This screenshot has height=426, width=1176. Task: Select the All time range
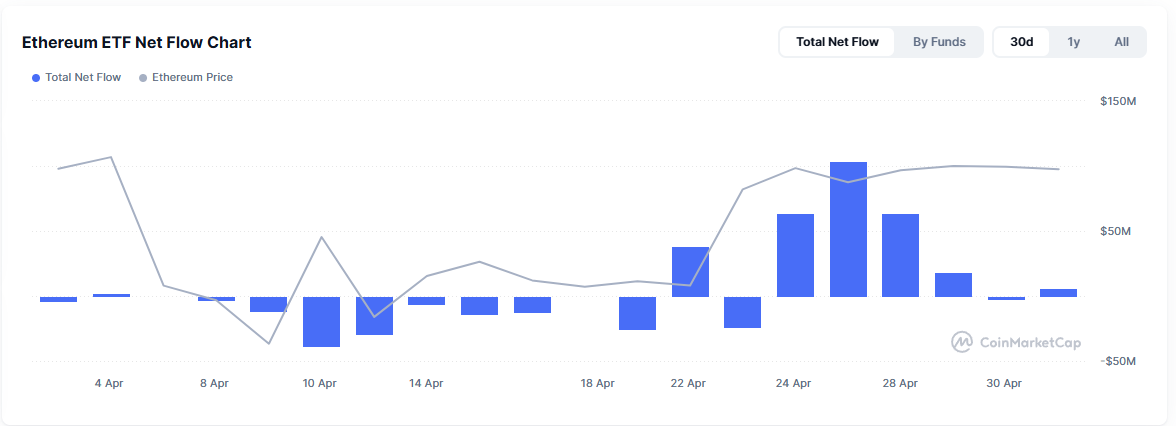[1121, 42]
